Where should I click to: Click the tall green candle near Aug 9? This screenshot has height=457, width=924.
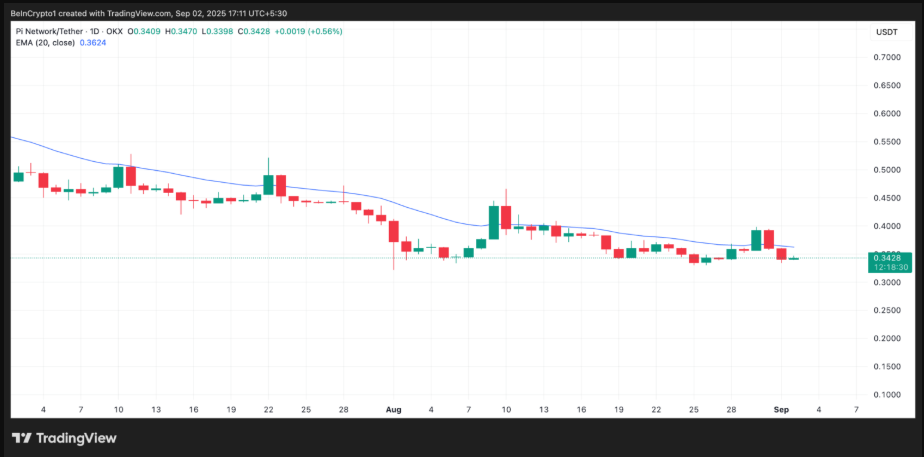click(x=493, y=222)
